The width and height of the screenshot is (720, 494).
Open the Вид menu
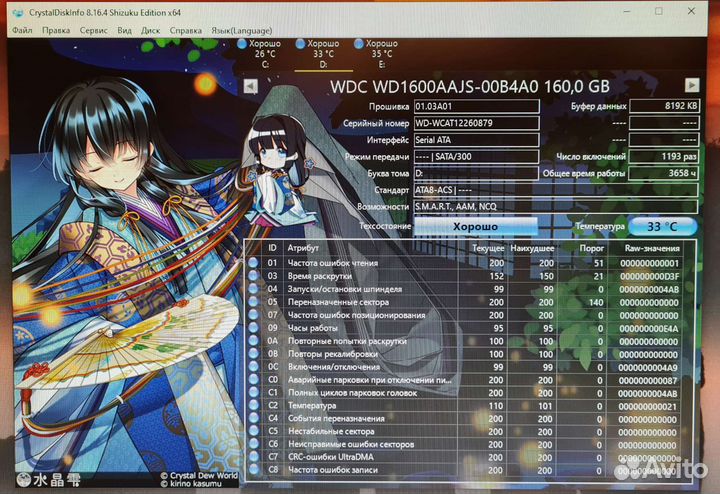click(124, 30)
